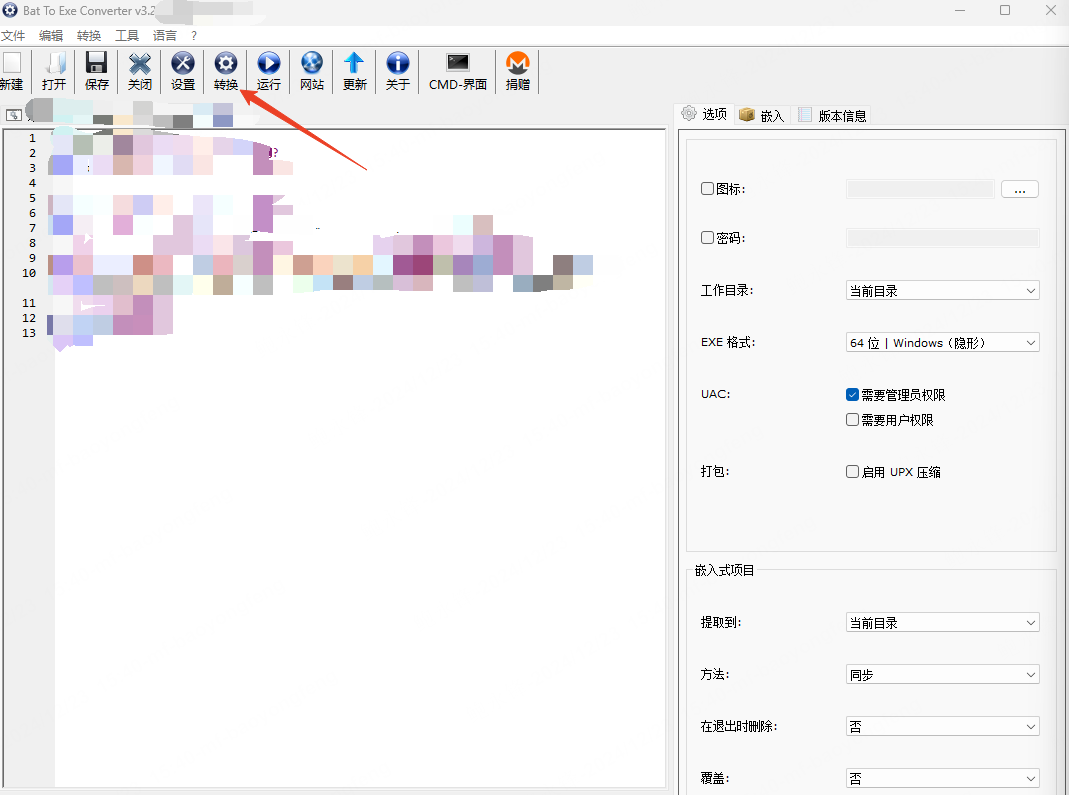The width and height of the screenshot is (1069, 795).
Task: Click line number 13 in the editor
Action: [x=29, y=333]
